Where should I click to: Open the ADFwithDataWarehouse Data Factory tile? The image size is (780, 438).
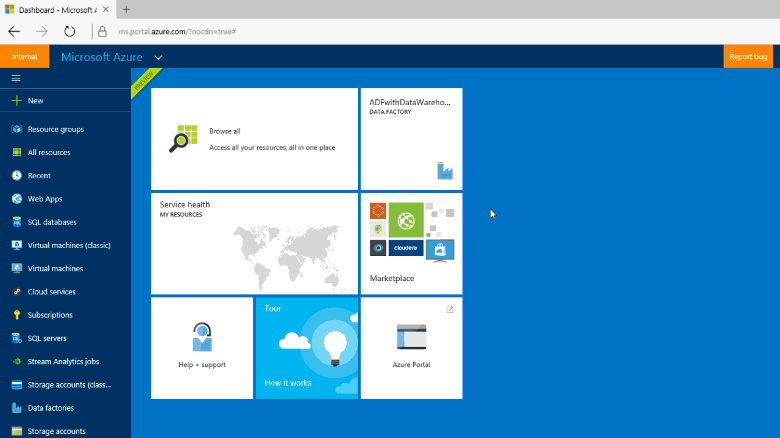coord(411,139)
